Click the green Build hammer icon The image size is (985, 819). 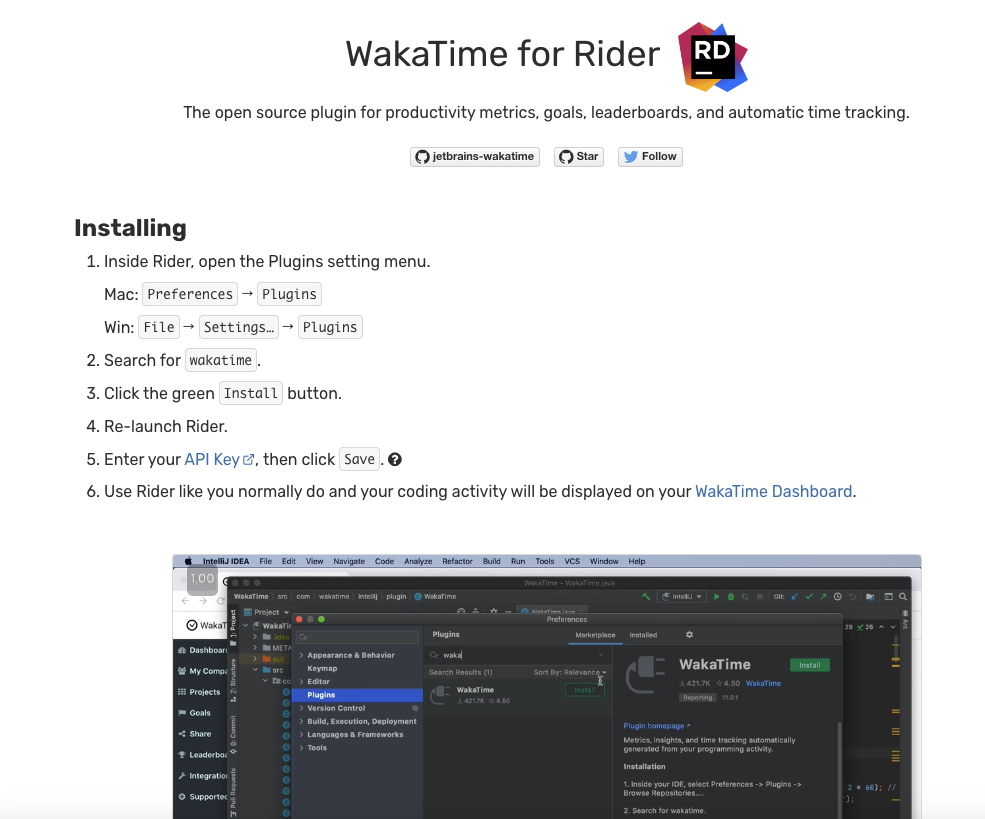point(646,597)
